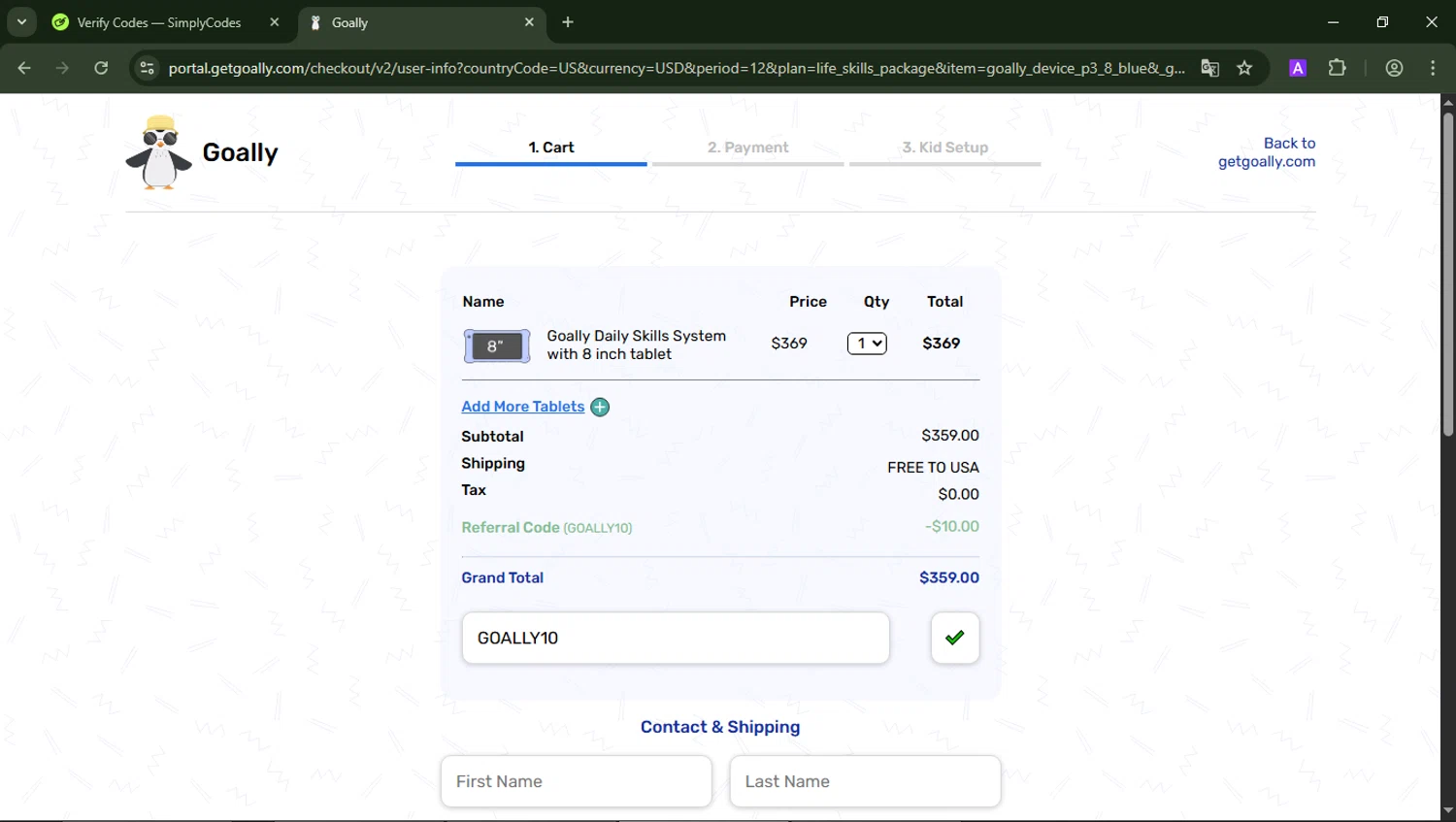Screen dimensions: 1456x822
Task: Focus the First Name input field
Action: coord(577,781)
